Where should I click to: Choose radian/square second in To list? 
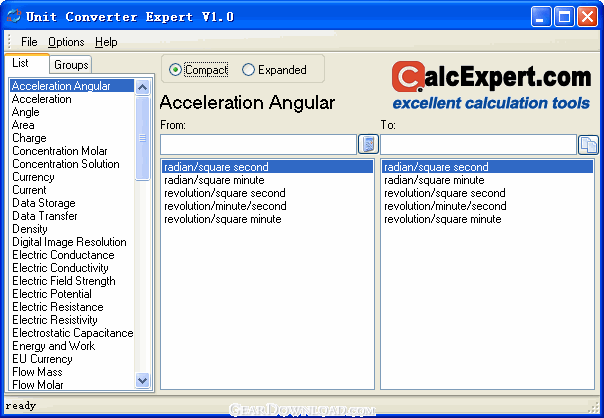point(487,167)
